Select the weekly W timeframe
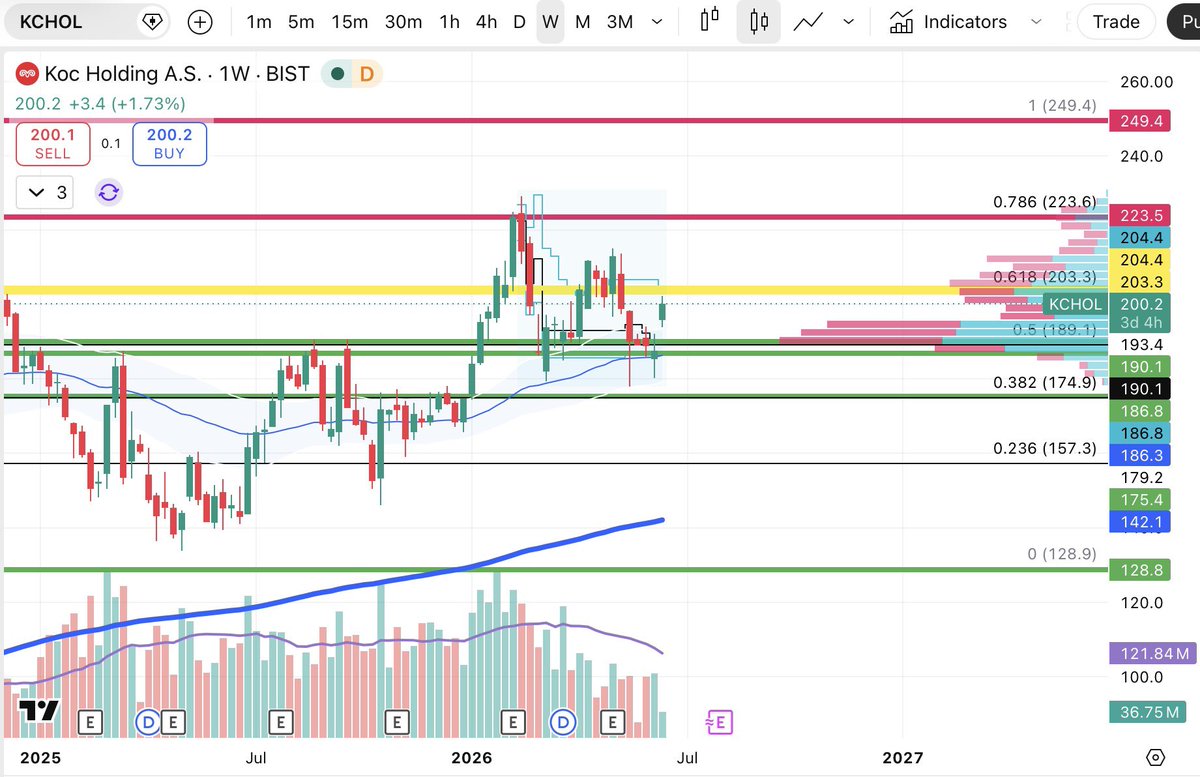Screen dimensions: 1200x777 coord(550,22)
